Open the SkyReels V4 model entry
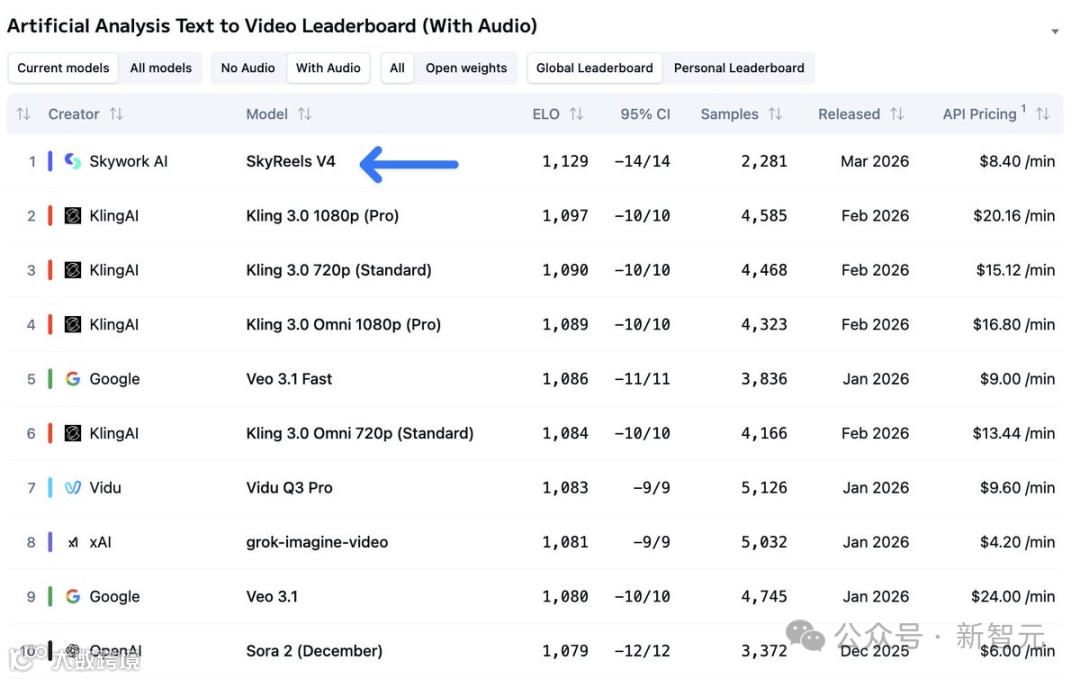Image resolution: width=1080 pixels, height=679 pixels. point(291,161)
